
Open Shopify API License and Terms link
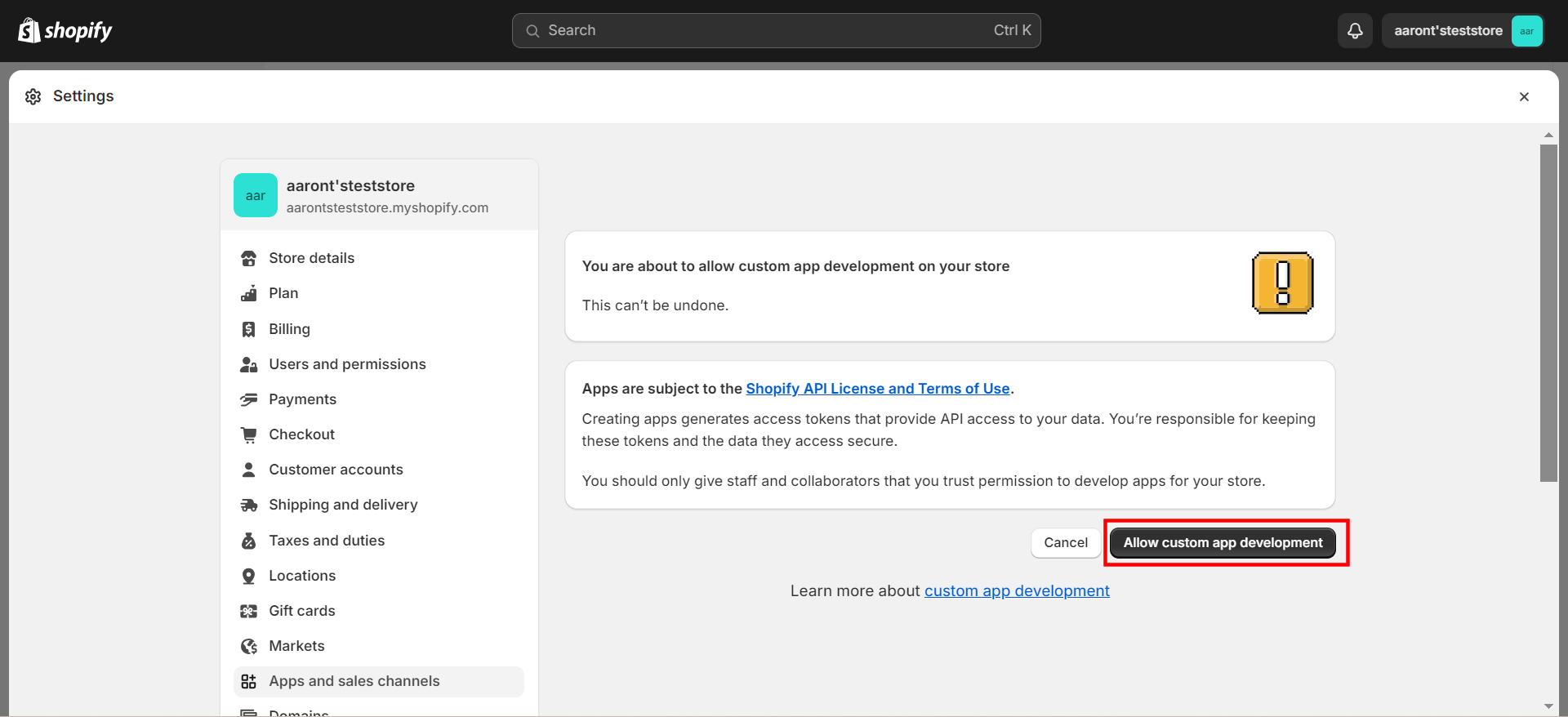[x=878, y=389]
